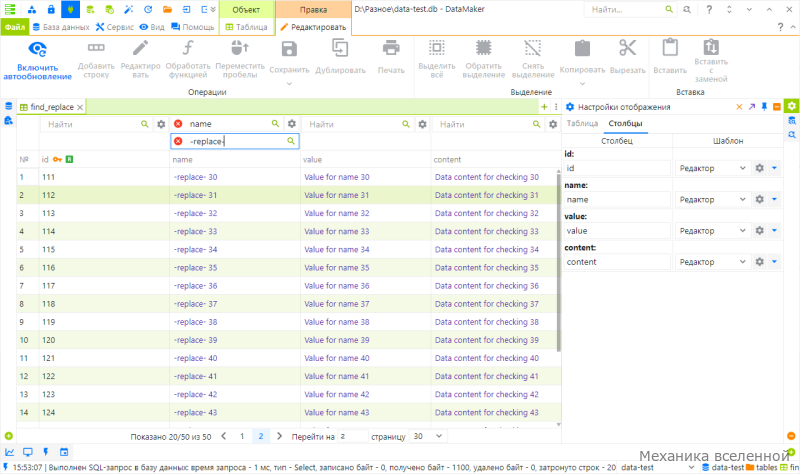The height and width of the screenshot is (474, 800).
Task: Expand the blue arrow for content column
Action: [x=774, y=262]
